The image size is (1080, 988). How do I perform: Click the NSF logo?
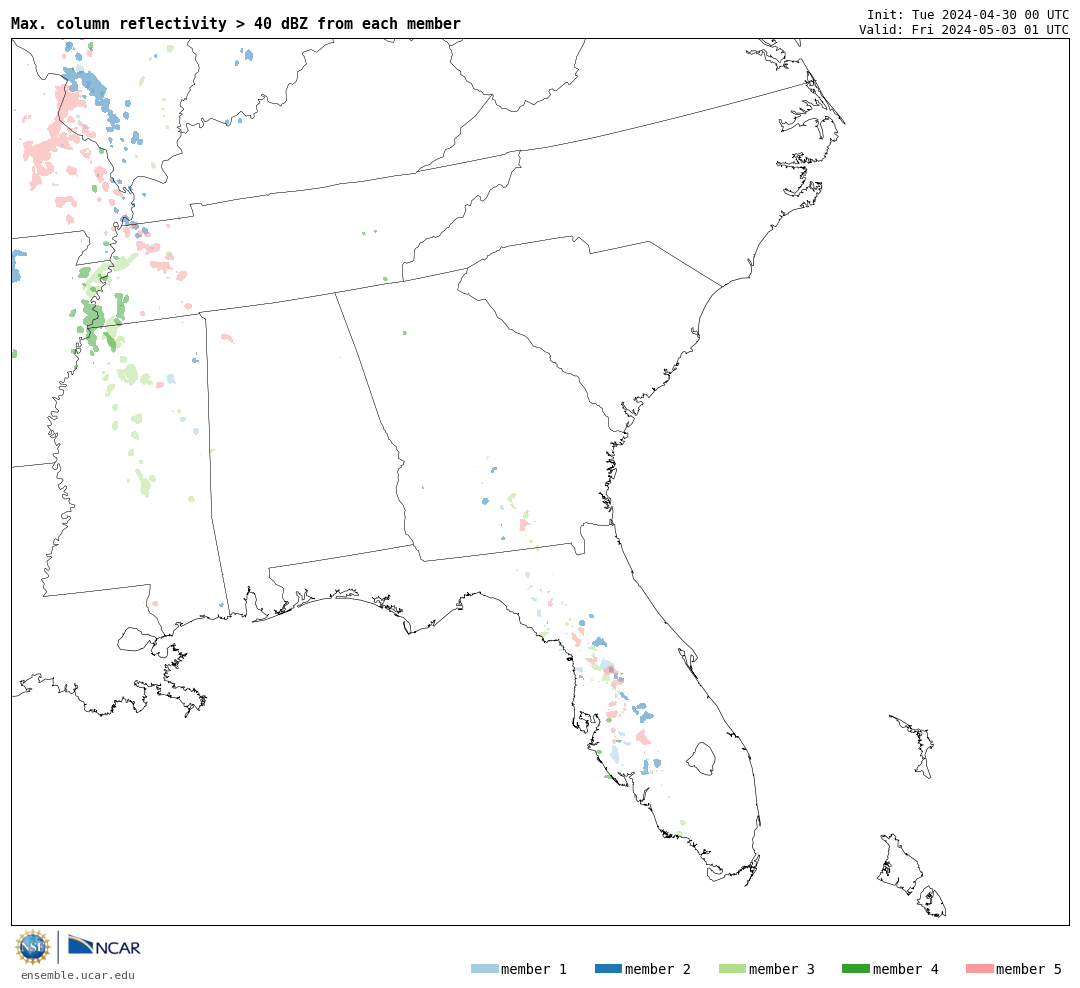coord(32,947)
